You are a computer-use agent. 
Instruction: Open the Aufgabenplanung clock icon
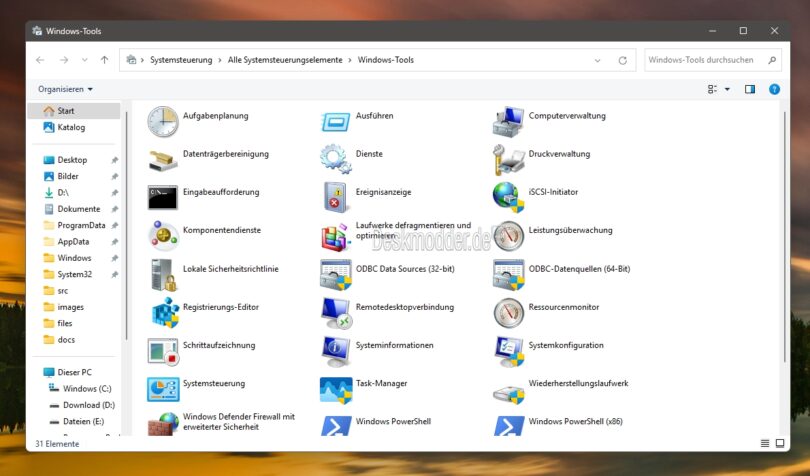(x=163, y=121)
